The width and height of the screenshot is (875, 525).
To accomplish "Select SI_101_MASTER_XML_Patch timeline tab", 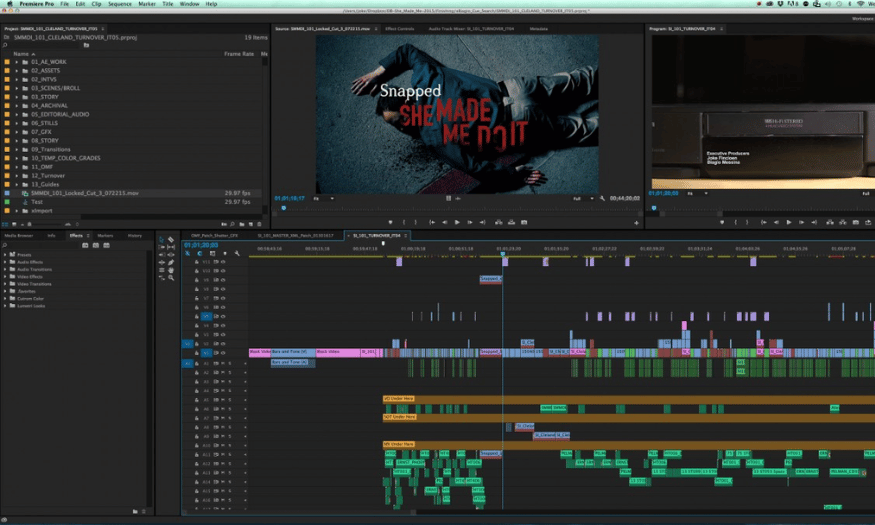I will pos(295,235).
